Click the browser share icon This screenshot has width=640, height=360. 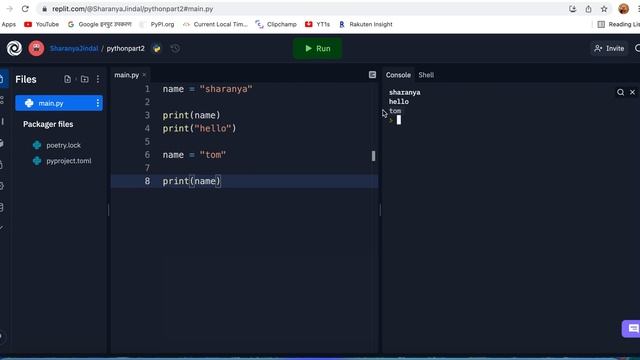click(588, 9)
